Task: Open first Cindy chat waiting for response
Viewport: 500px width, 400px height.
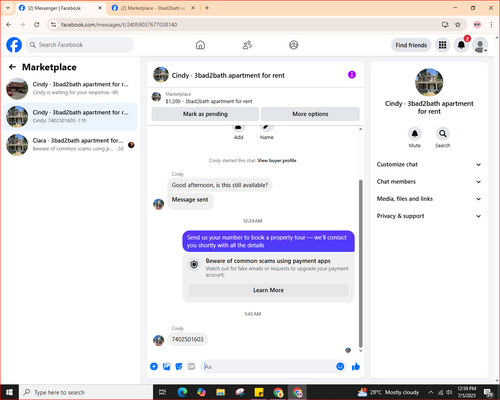Action: point(70,88)
